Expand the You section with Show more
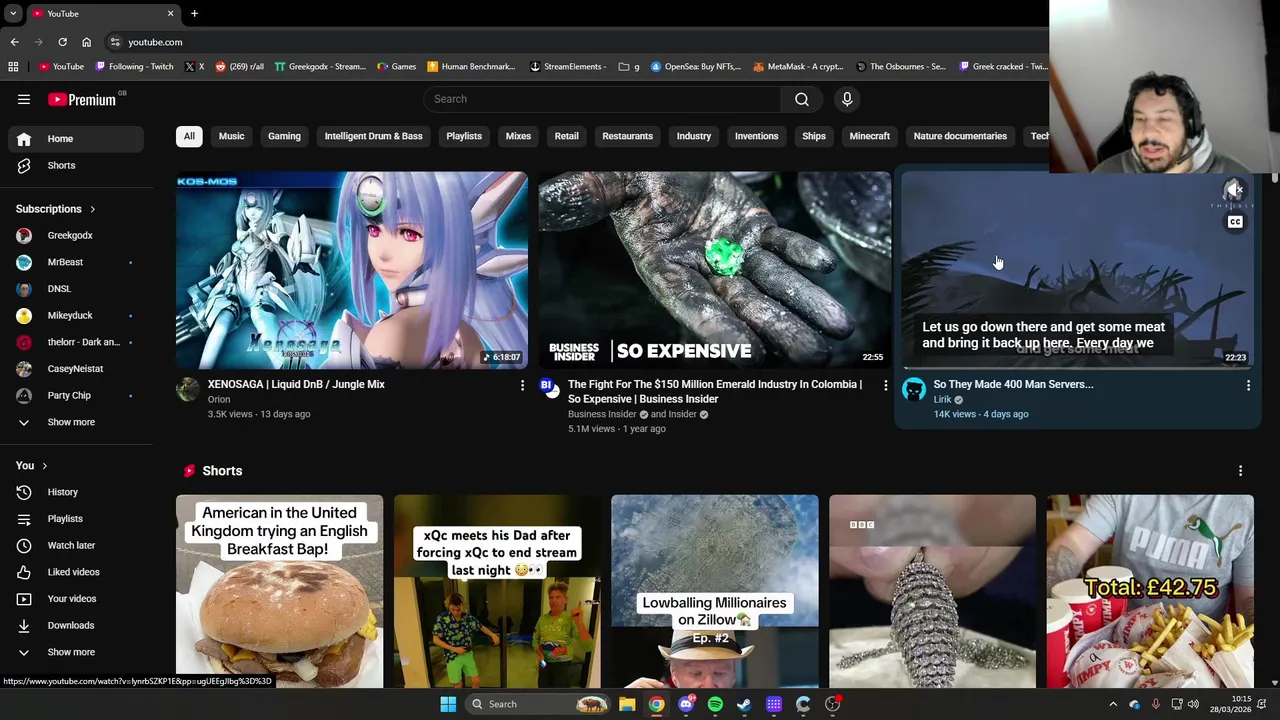Viewport: 1280px width, 720px height. pos(76,652)
